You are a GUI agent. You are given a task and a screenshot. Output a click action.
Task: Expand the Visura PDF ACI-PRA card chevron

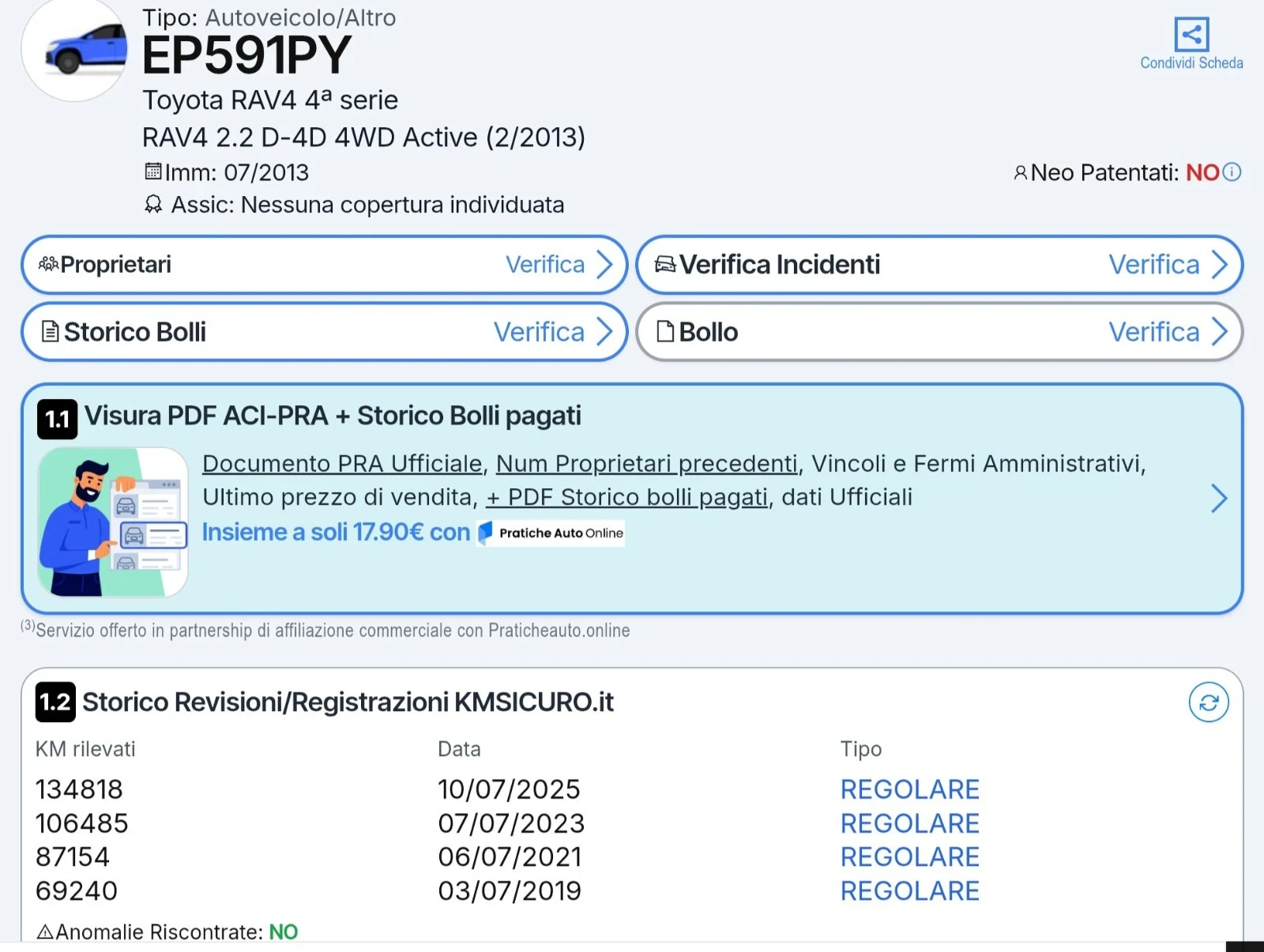pos(1219,499)
